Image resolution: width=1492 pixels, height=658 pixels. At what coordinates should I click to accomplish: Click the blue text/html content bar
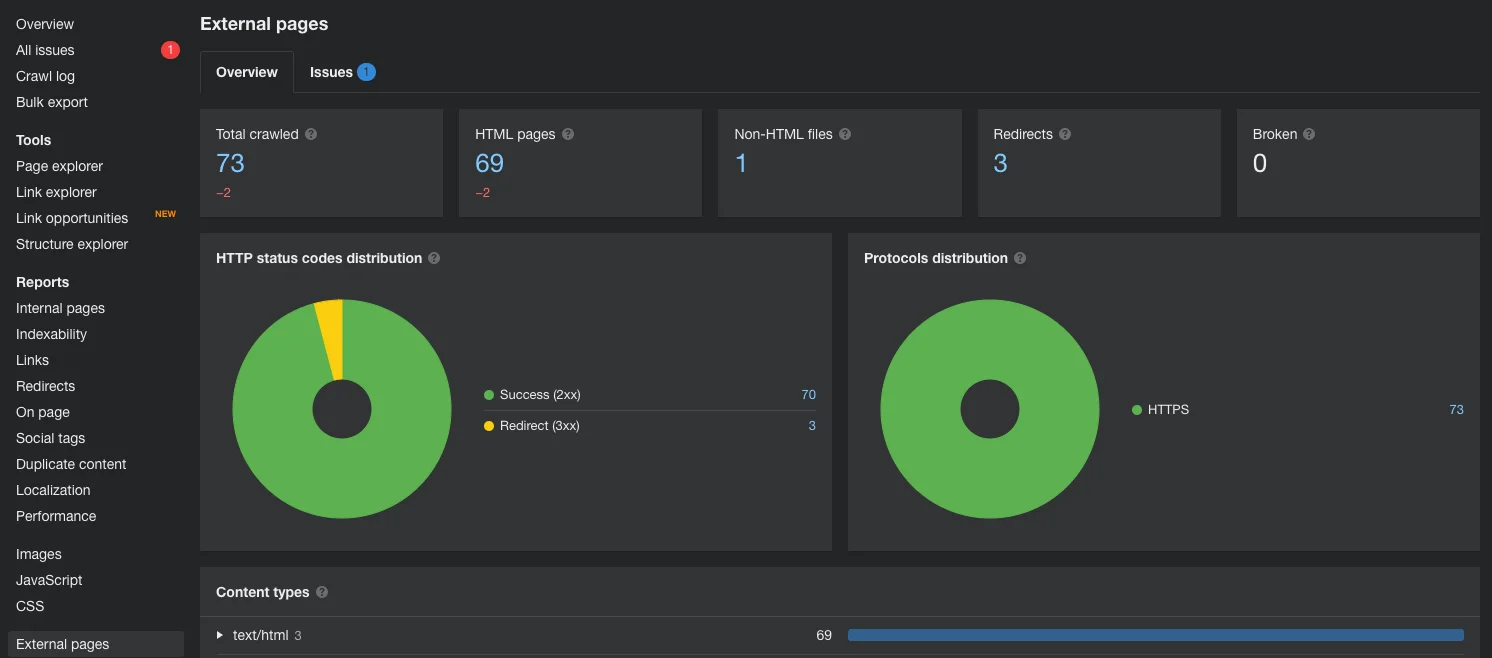1156,635
